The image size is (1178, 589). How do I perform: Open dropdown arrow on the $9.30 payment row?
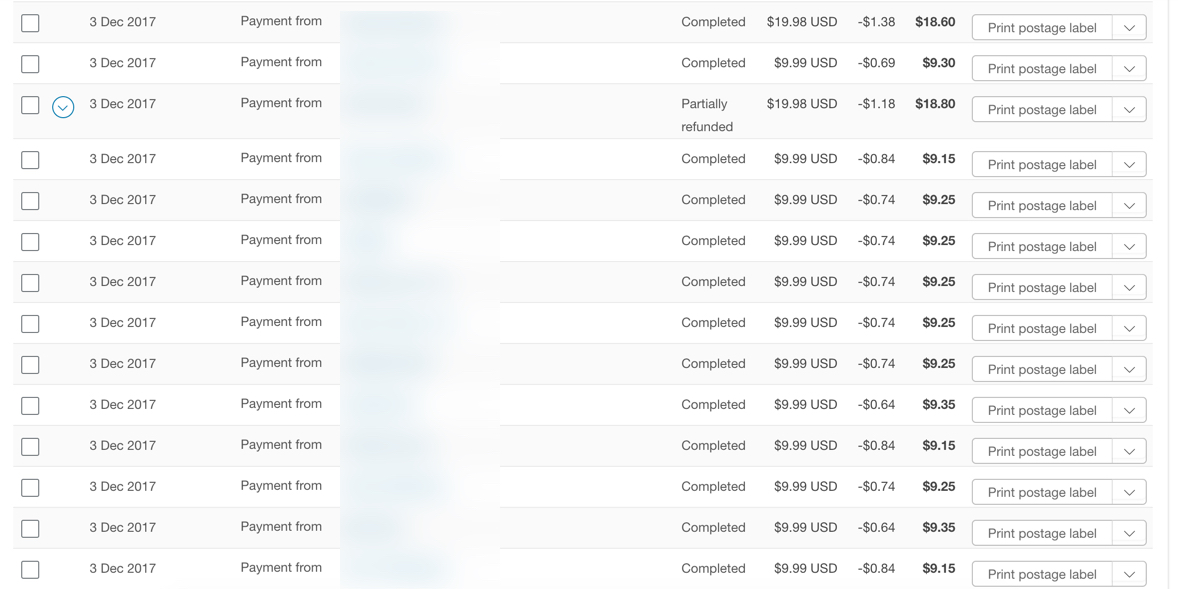1129,68
